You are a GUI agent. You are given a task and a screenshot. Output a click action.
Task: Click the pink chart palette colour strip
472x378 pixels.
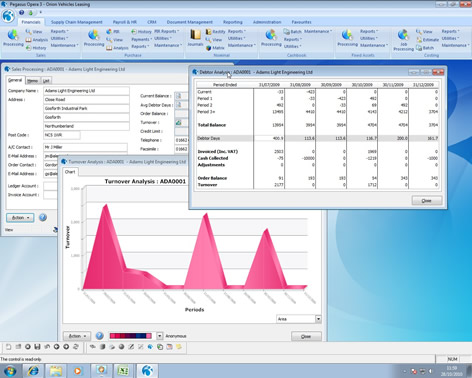[131, 336]
